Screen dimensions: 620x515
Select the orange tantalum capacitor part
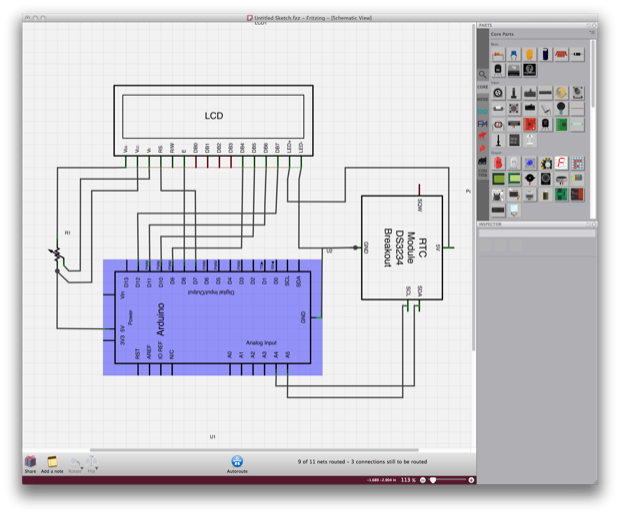(x=529, y=55)
